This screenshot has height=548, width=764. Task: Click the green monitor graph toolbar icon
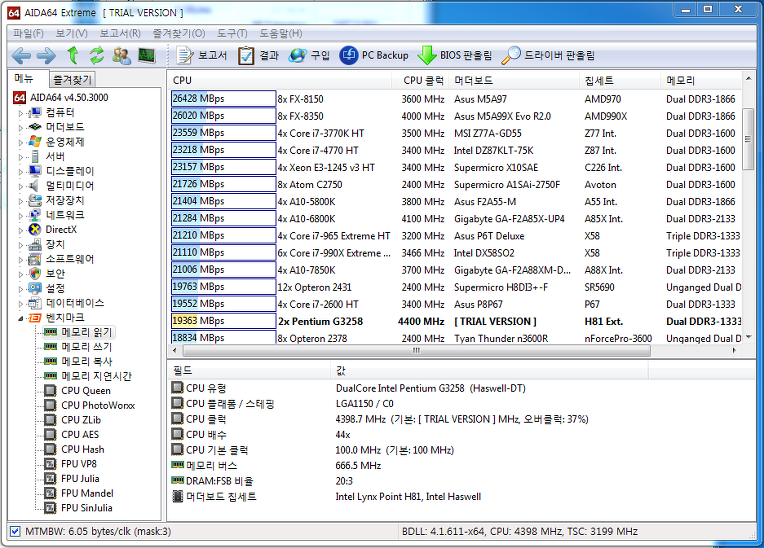click(147, 56)
